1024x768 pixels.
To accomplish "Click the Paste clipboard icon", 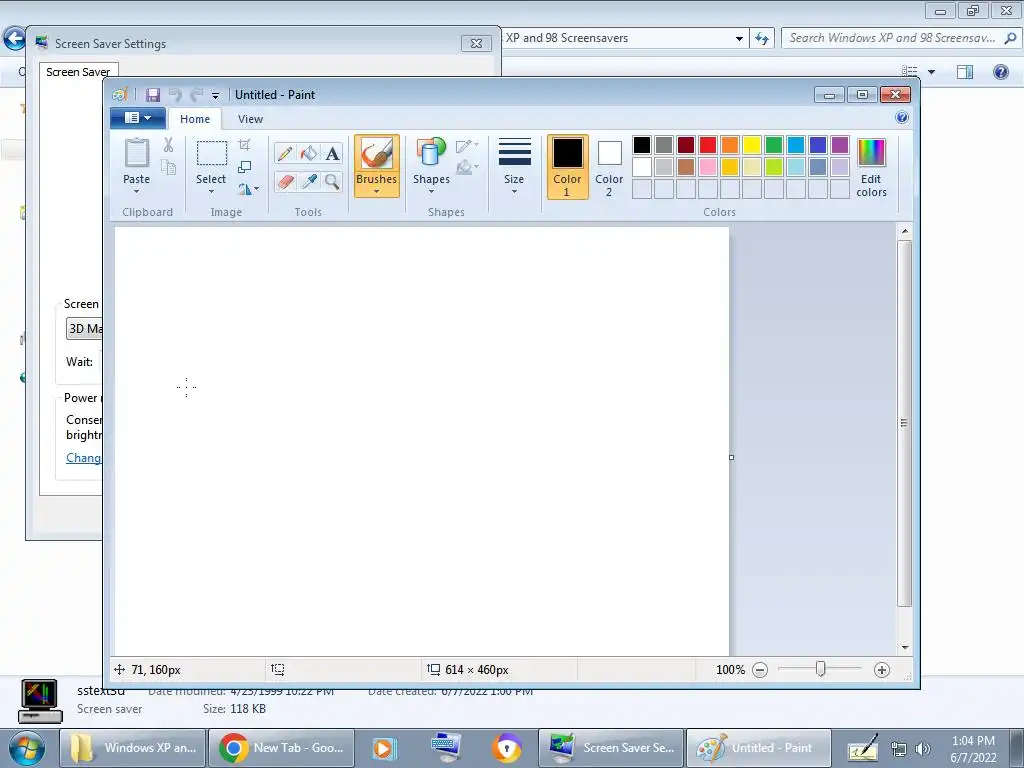I will tap(136, 153).
